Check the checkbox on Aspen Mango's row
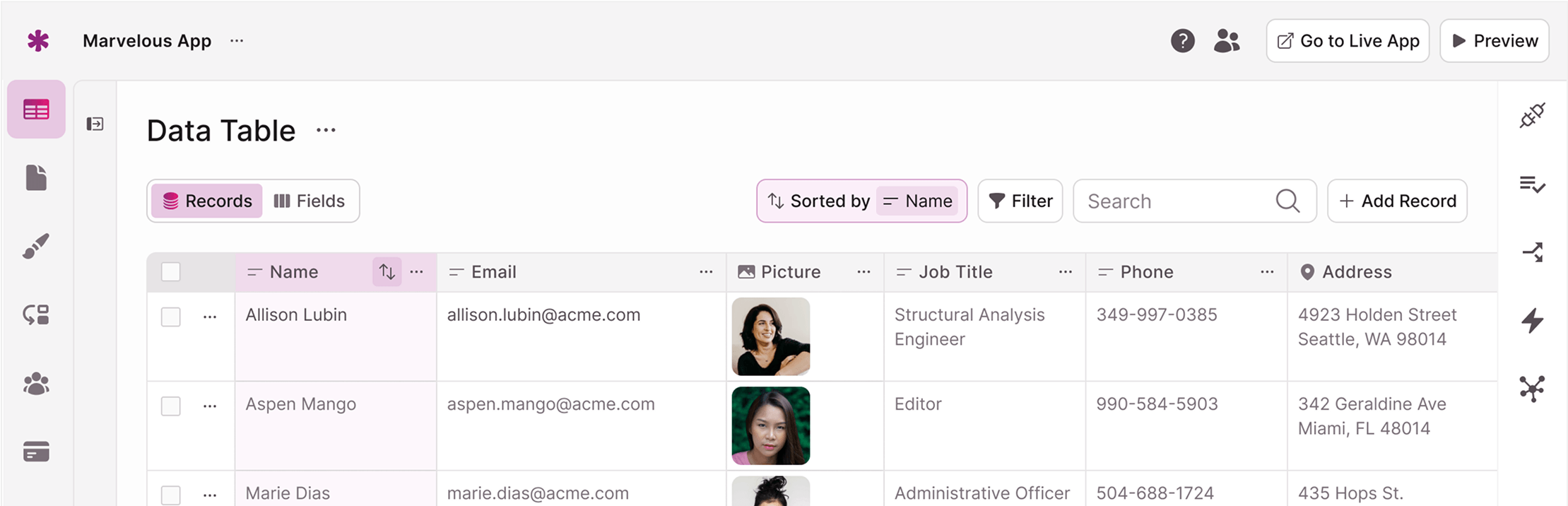The height and width of the screenshot is (506, 1568). 170,406
